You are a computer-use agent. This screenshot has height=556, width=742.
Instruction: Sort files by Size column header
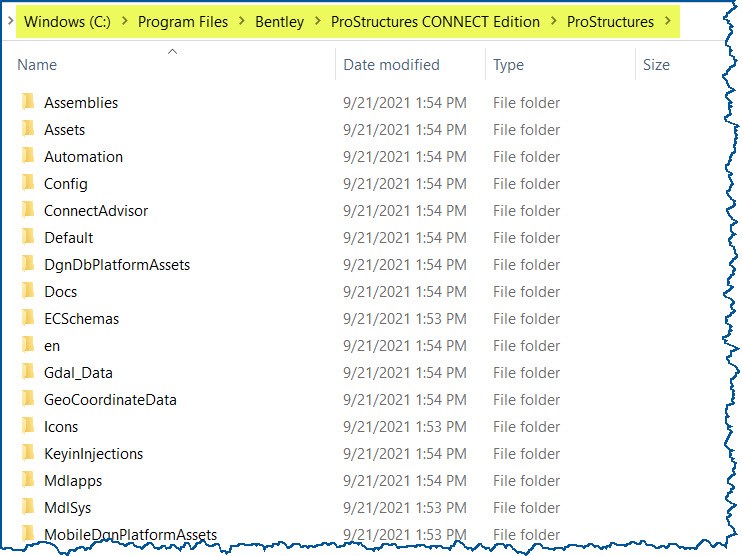click(656, 64)
